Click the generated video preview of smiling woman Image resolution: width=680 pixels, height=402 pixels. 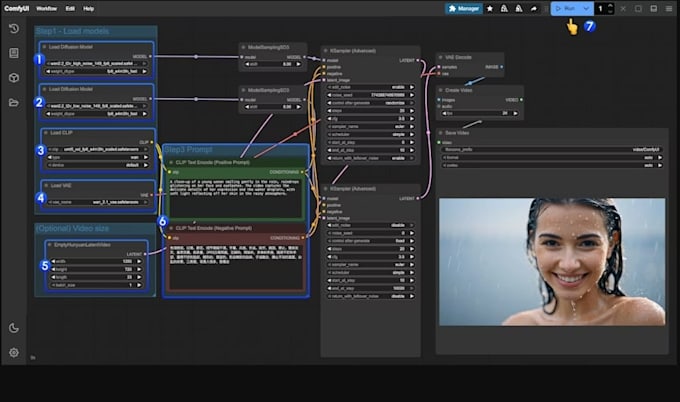[552, 262]
